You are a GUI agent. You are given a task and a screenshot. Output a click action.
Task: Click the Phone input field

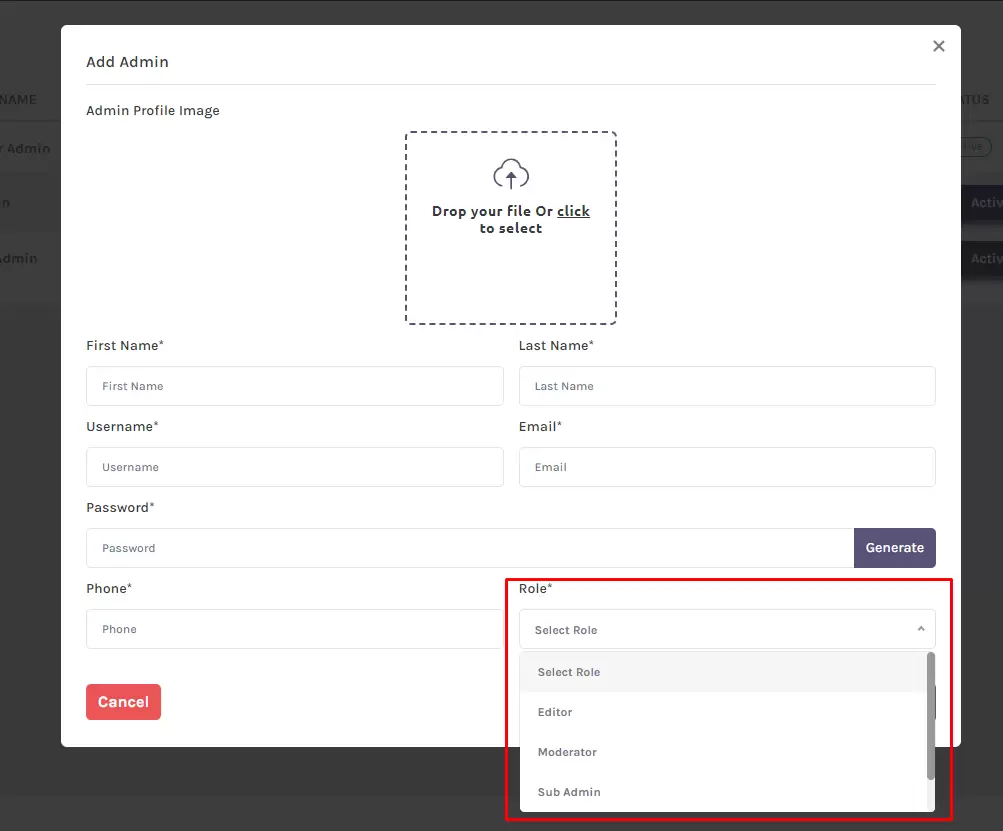[x=295, y=629]
